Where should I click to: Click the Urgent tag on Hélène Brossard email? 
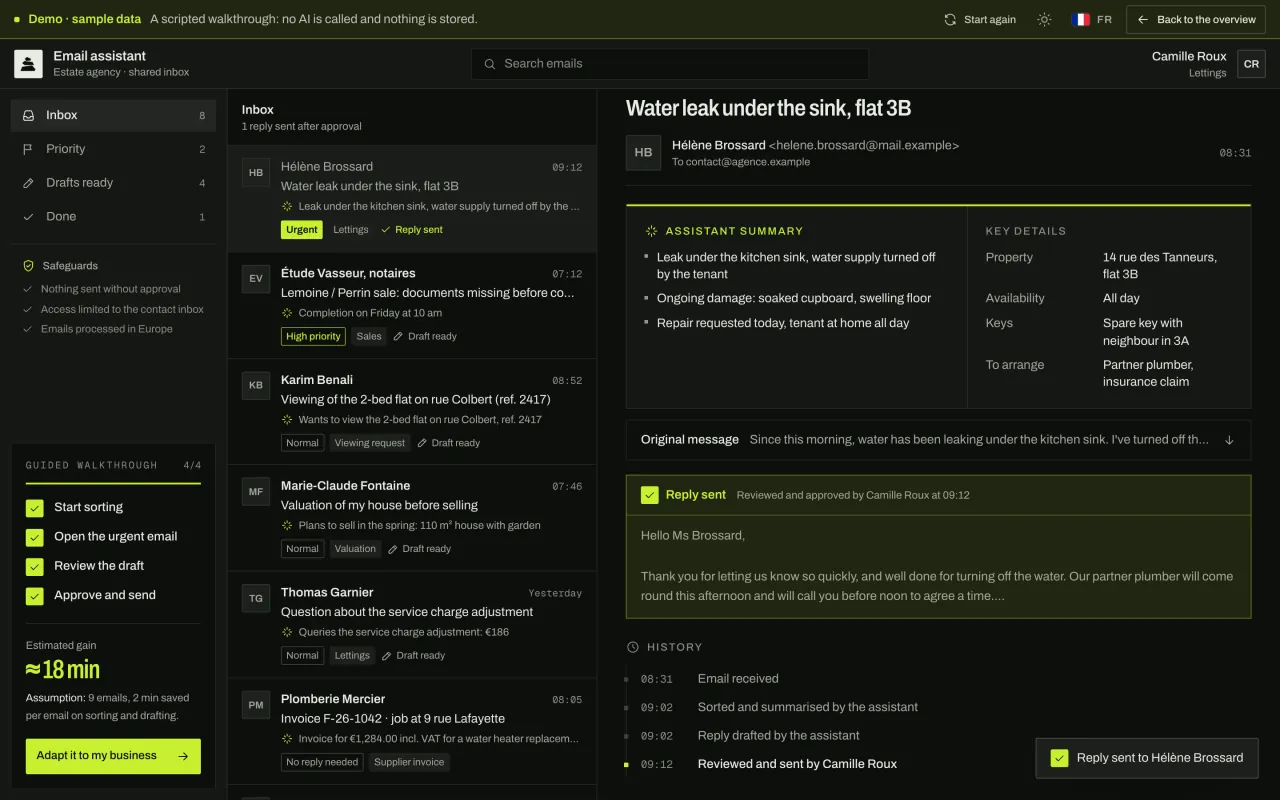(x=302, y=230)
